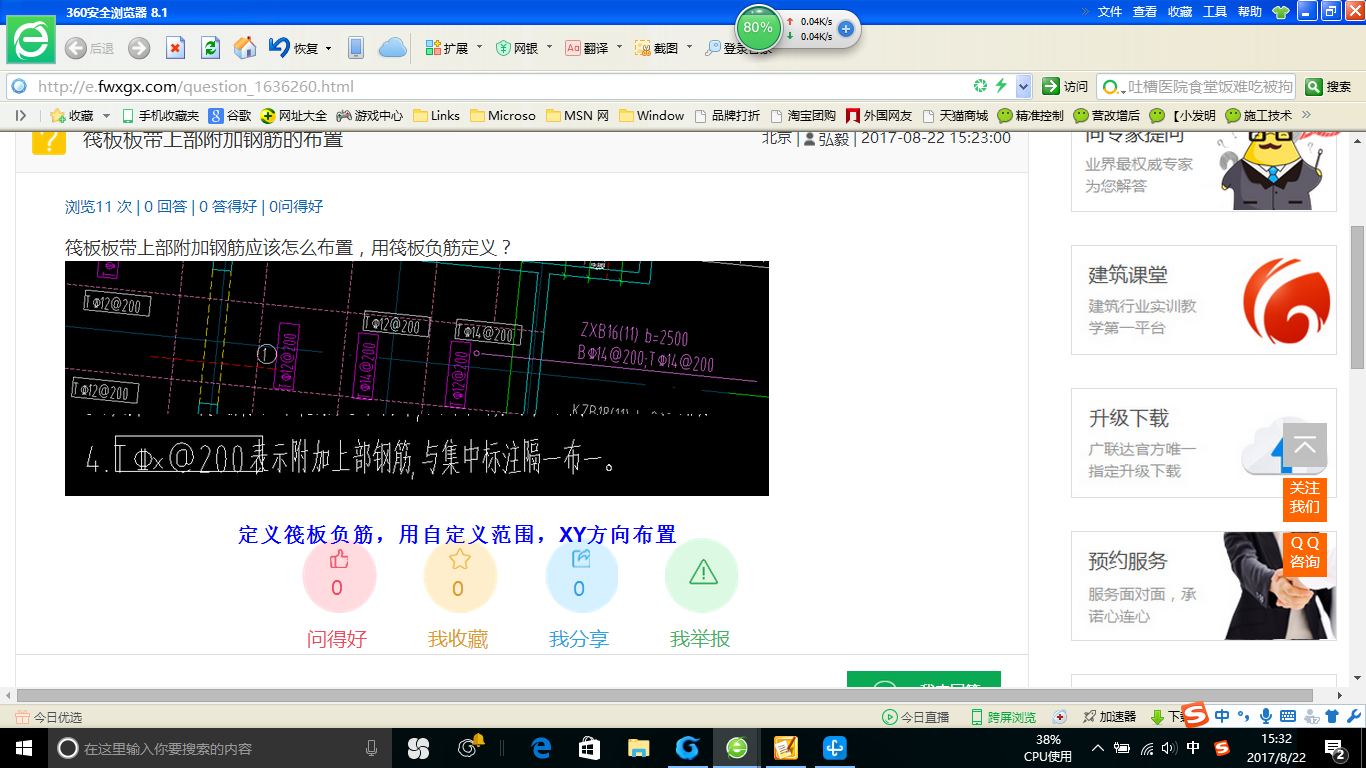The width and height of the screenshot is (1366, 768).
Task: Open the Microsoft Edge taskbar icon
Action: point(541,747)
